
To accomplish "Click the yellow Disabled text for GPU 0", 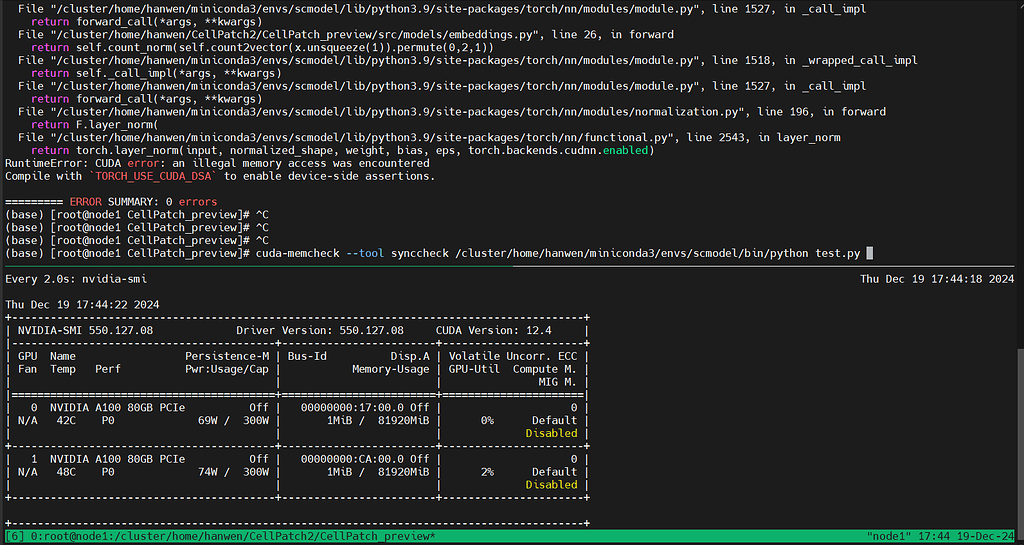I will tap(551, 433).
